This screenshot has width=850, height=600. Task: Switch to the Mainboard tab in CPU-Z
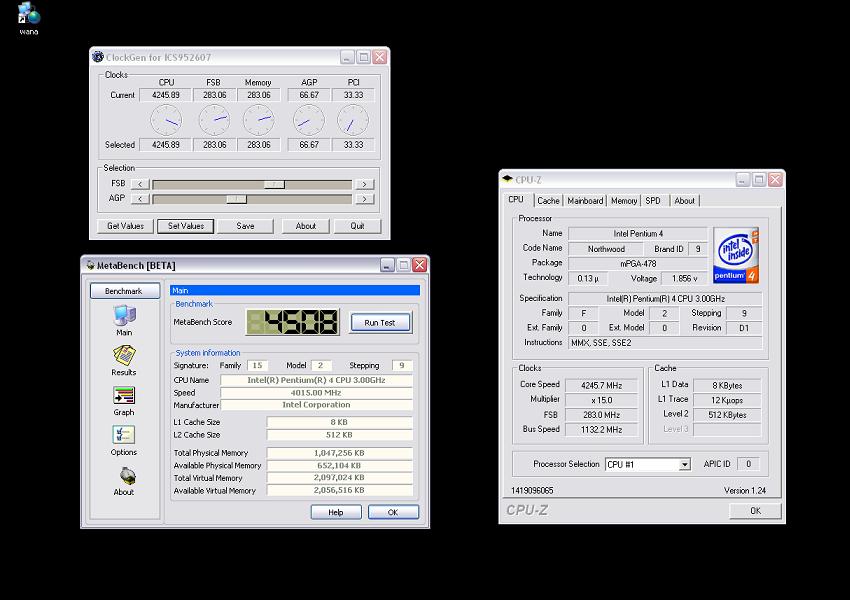click(585, 201)
